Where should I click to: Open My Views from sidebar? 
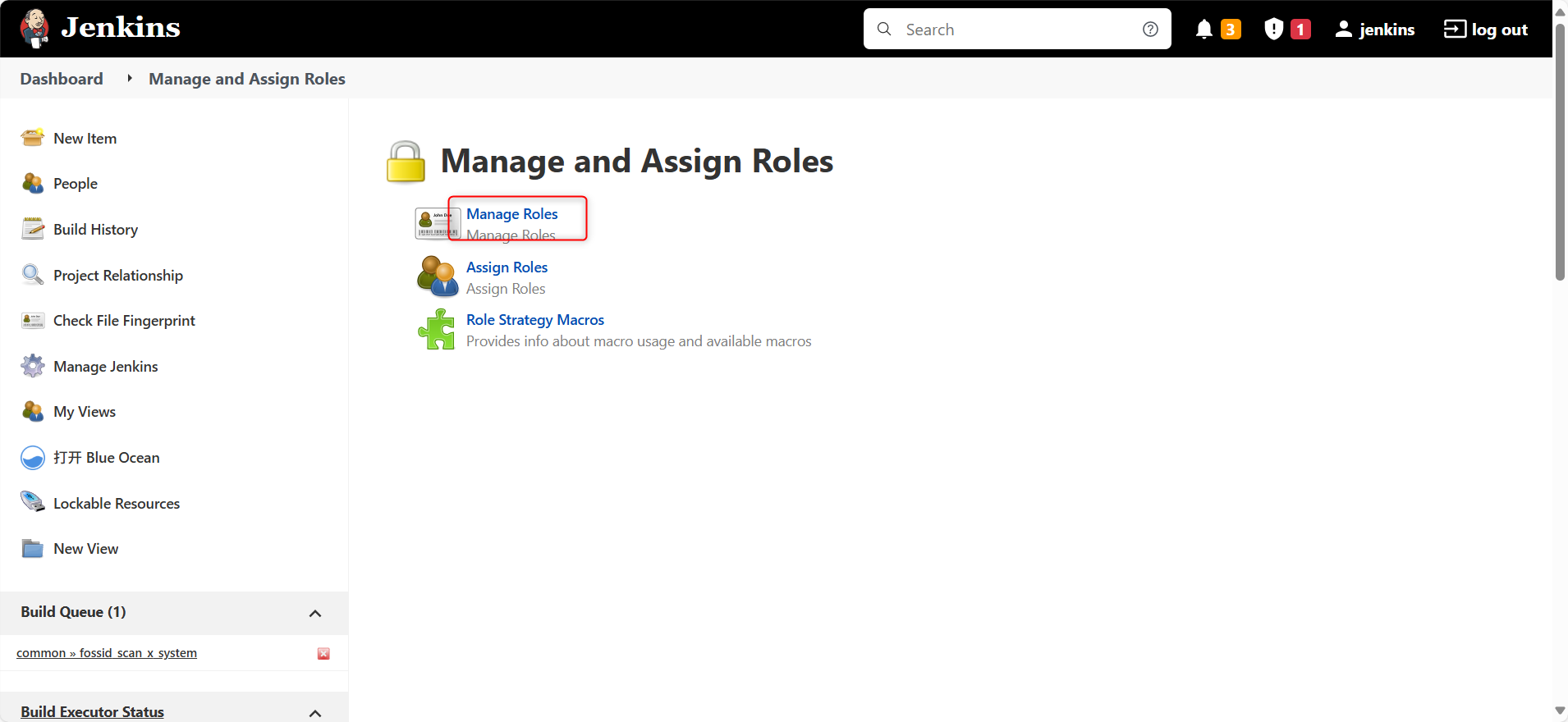85,412
